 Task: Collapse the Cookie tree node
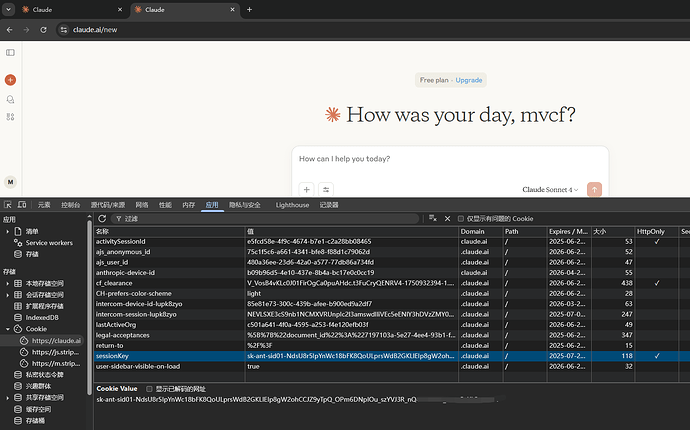[7, 329]
